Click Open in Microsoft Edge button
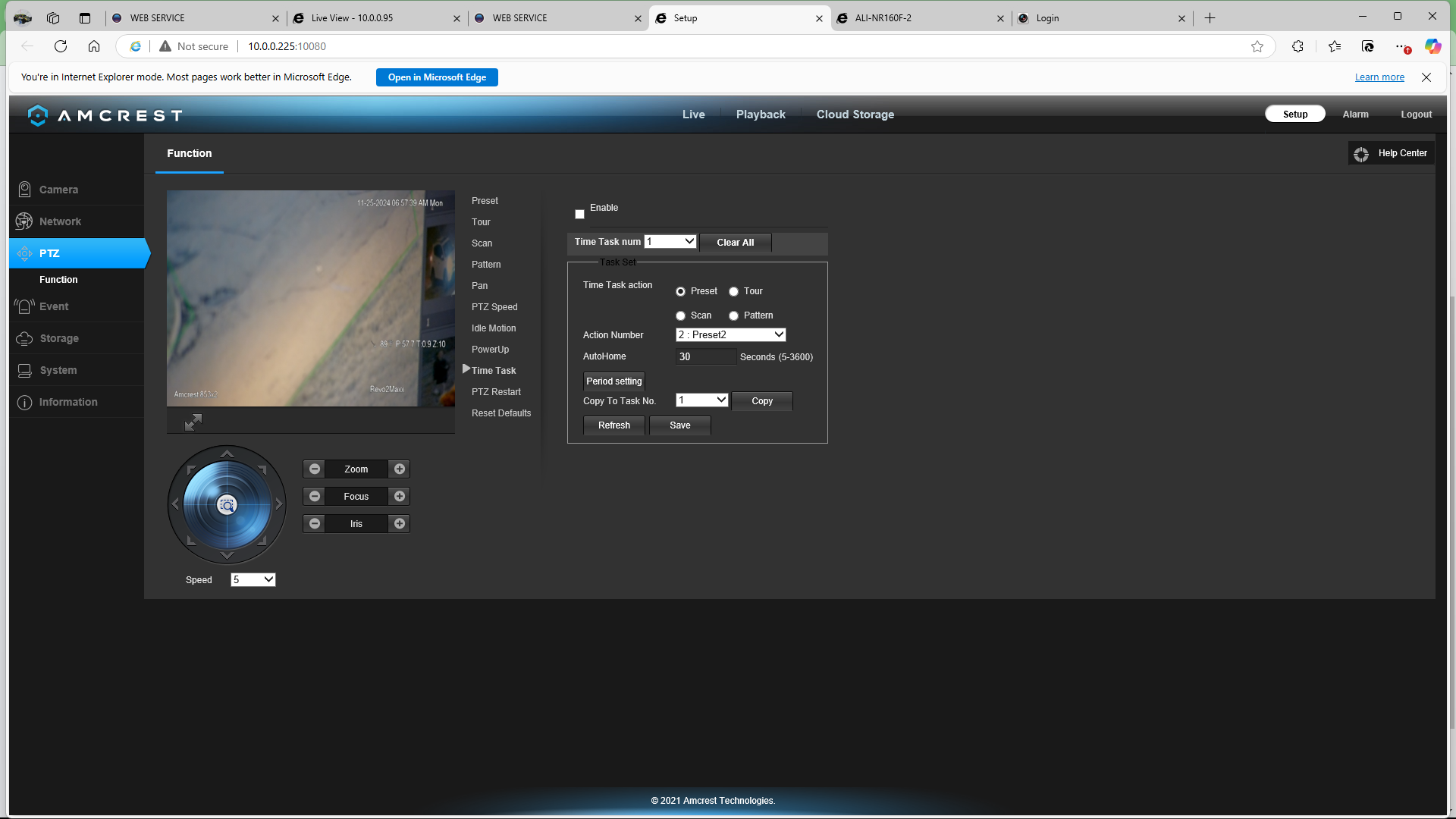Image resolution: width=1456 pixels, height=819 pixels. pos(437,77)
